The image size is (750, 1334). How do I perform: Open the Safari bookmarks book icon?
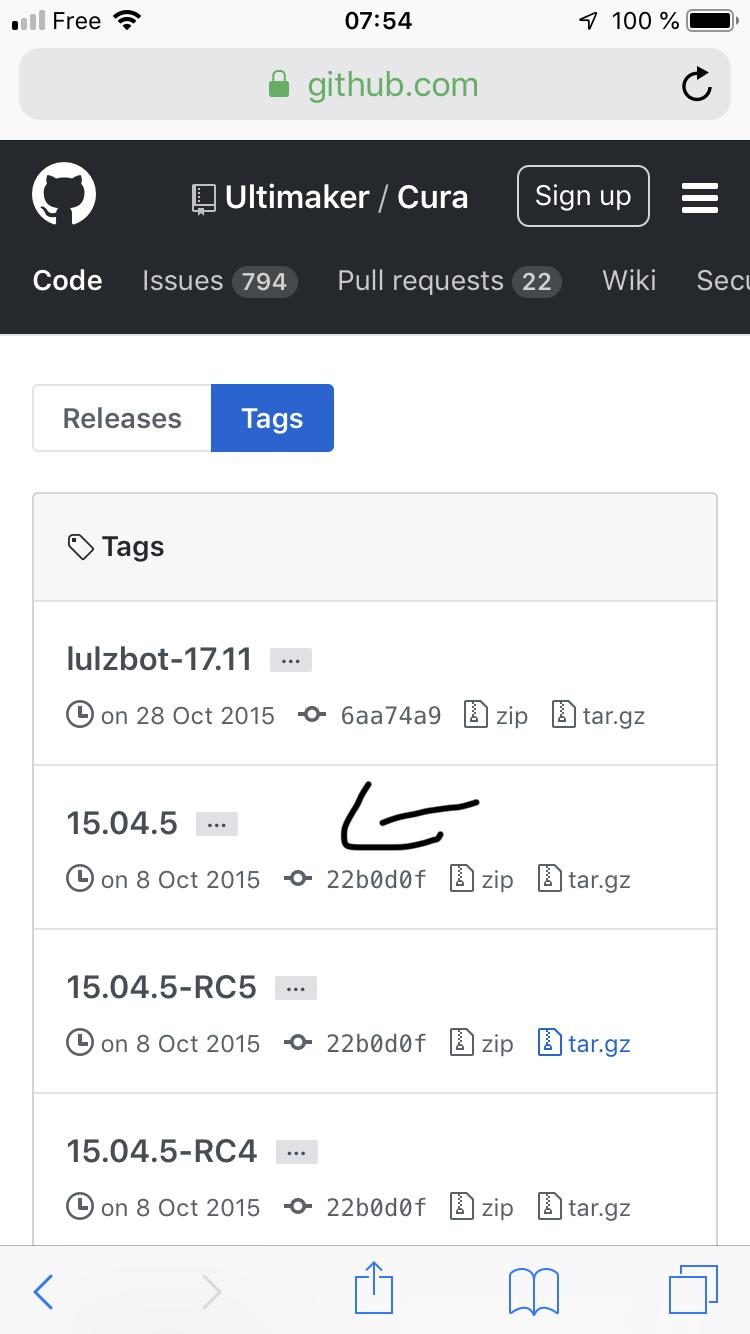tap(533, 1290)
